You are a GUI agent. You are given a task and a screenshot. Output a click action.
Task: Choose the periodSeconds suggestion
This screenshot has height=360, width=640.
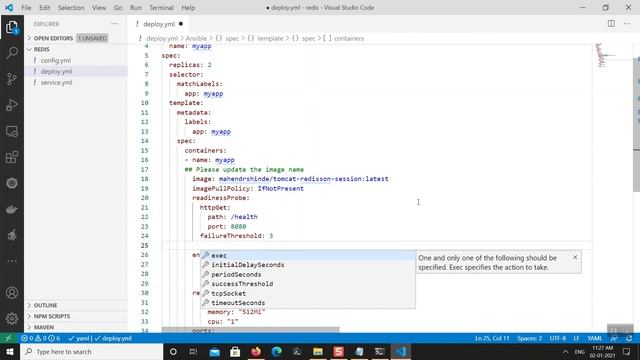pos(308,274)
